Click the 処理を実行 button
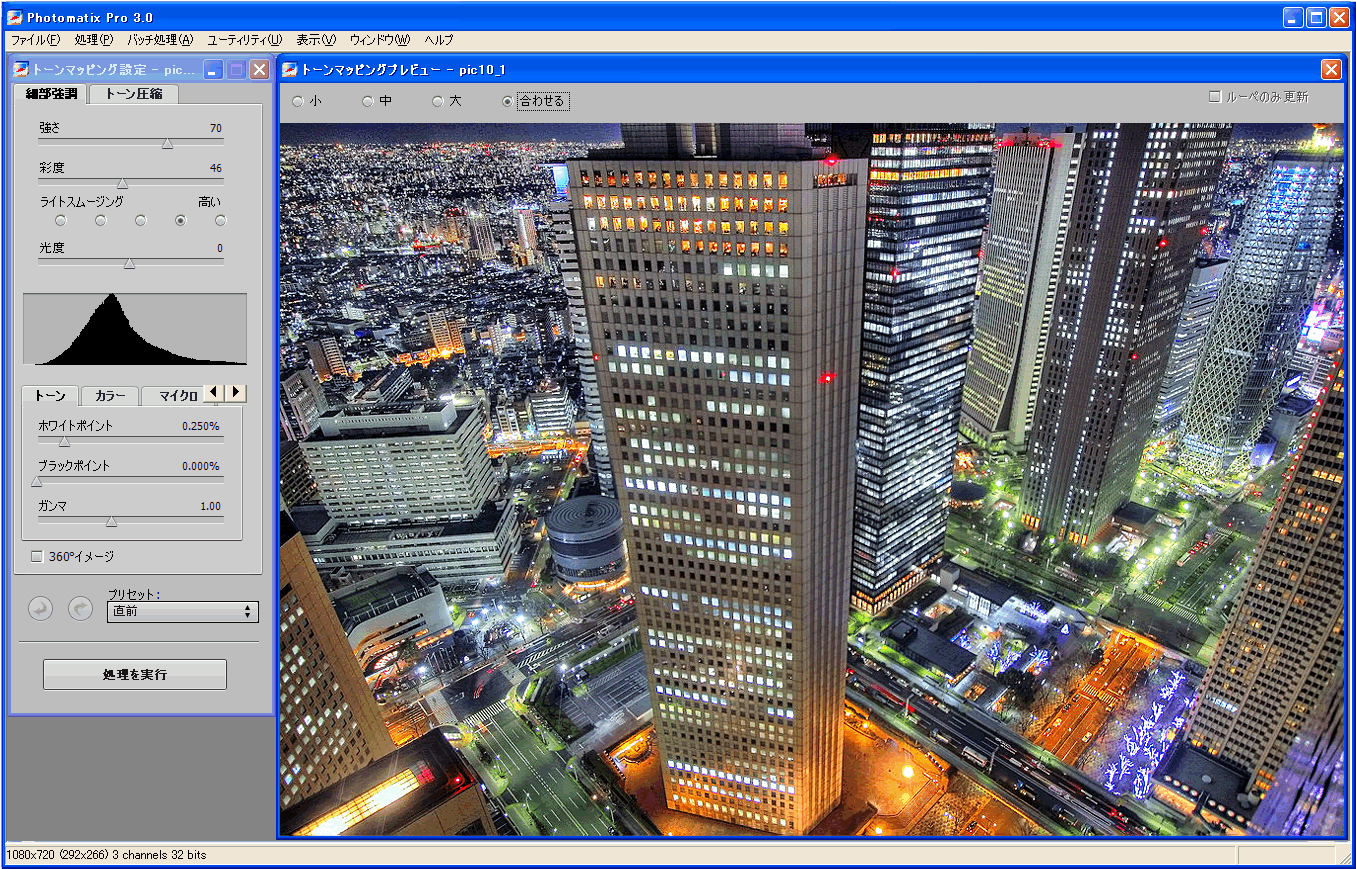The image size is (1356, 869). (134, 674)
